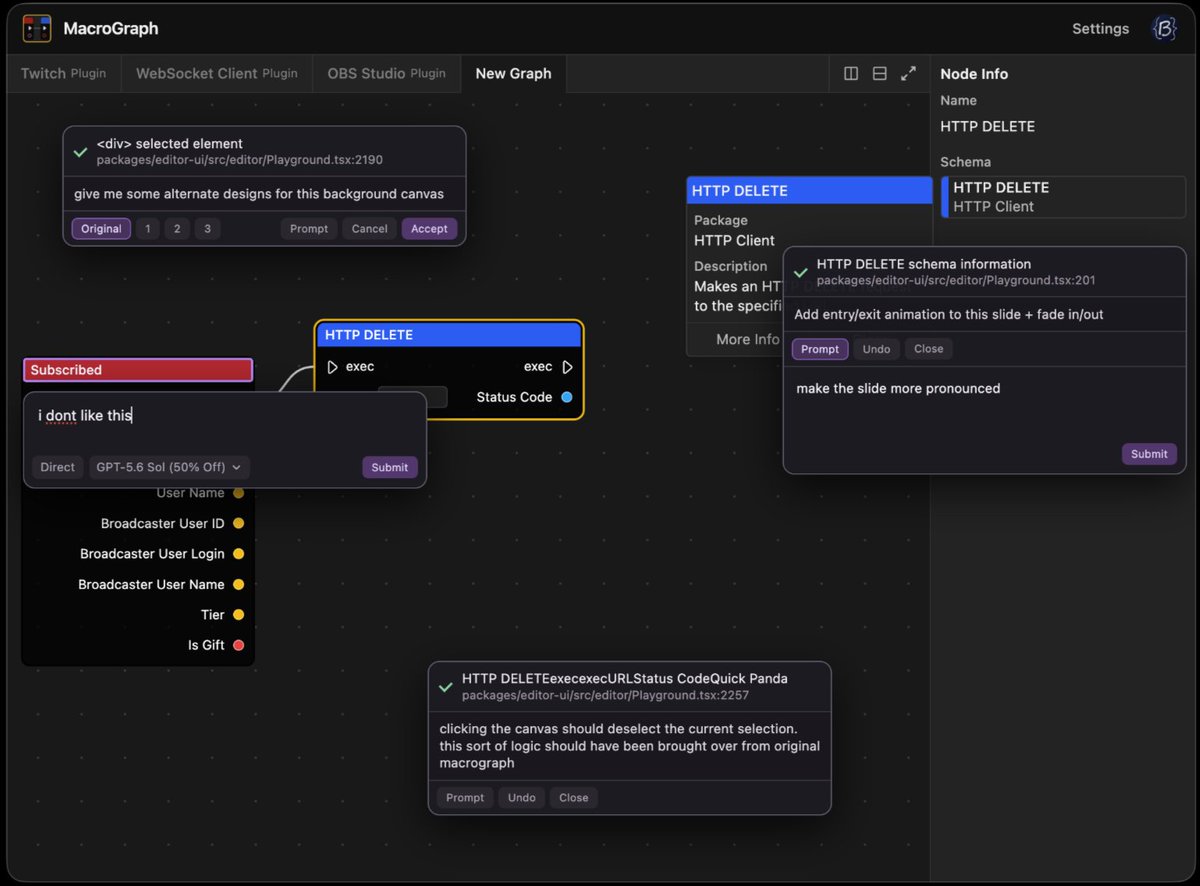Viewport: 1200px width, 886px height.
Task: Click the blue Status Code output pin
Action: (x=567, y=397)
